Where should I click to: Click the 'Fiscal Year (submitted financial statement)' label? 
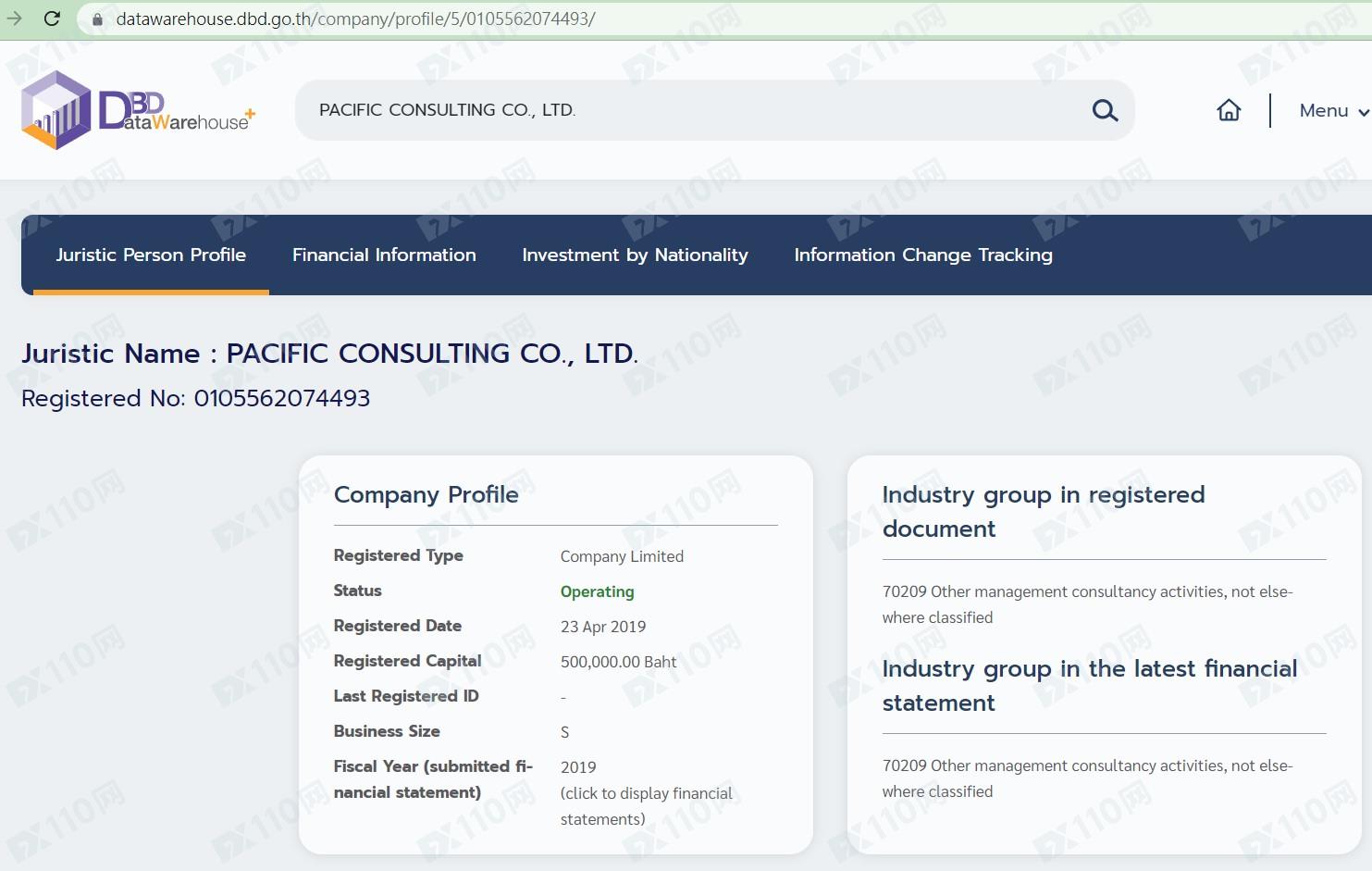(433, 779)
